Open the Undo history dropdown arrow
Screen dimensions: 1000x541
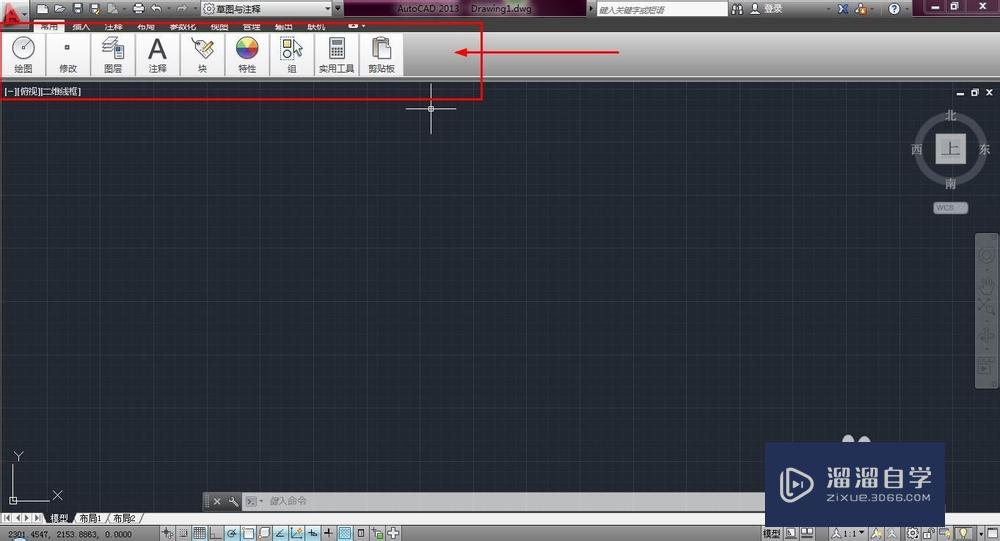click(168, 9)
